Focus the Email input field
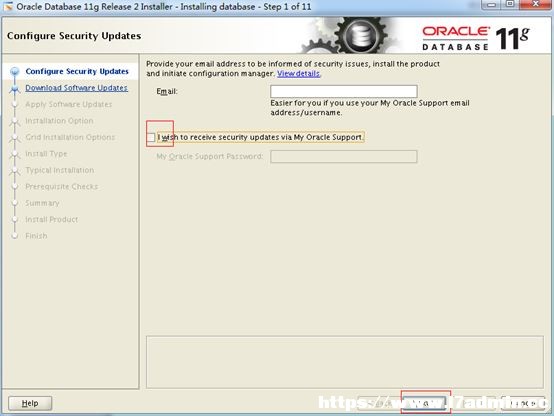The width and height of the screenshot is (554, 416). 343,91
